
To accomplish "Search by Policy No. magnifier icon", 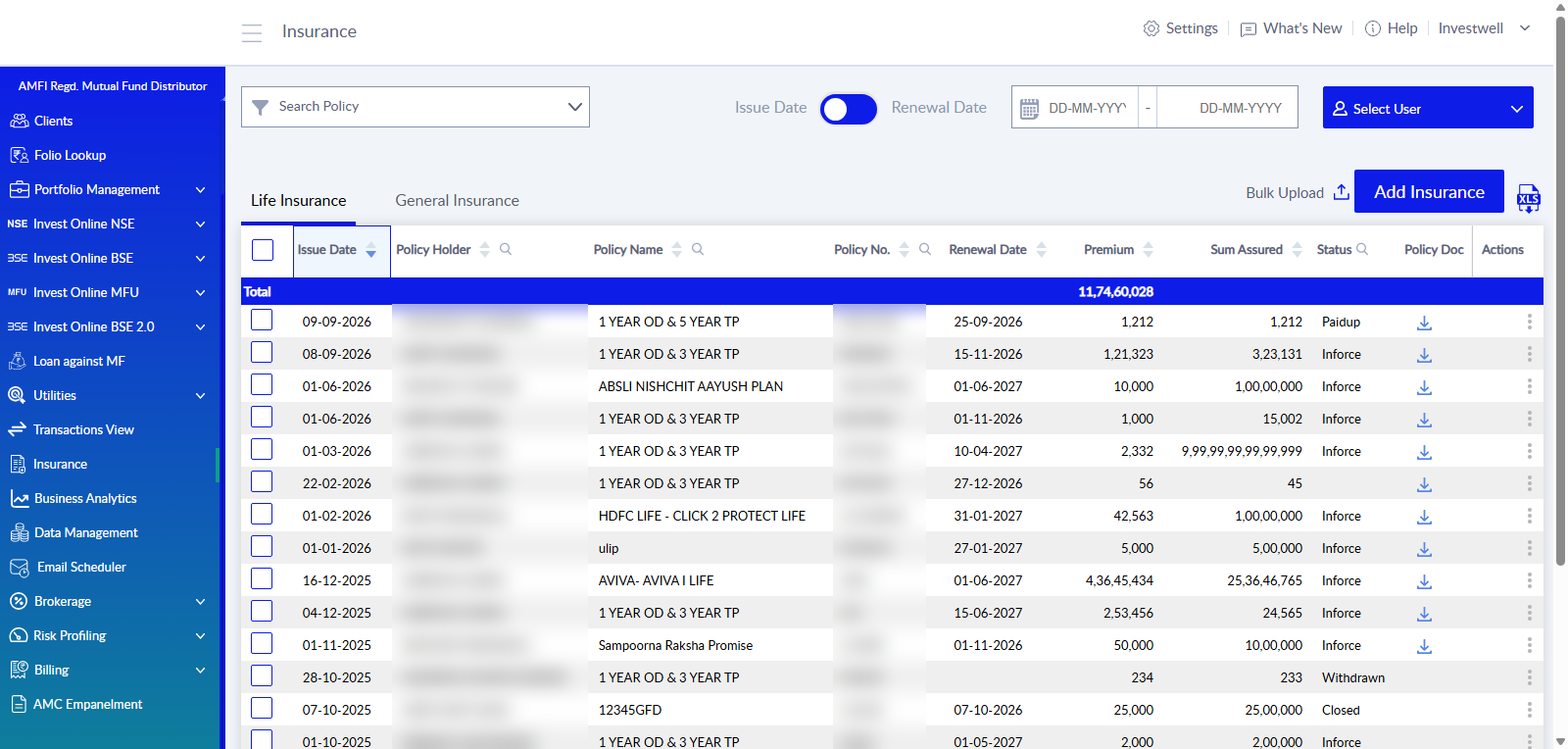I will pos(925,249).
